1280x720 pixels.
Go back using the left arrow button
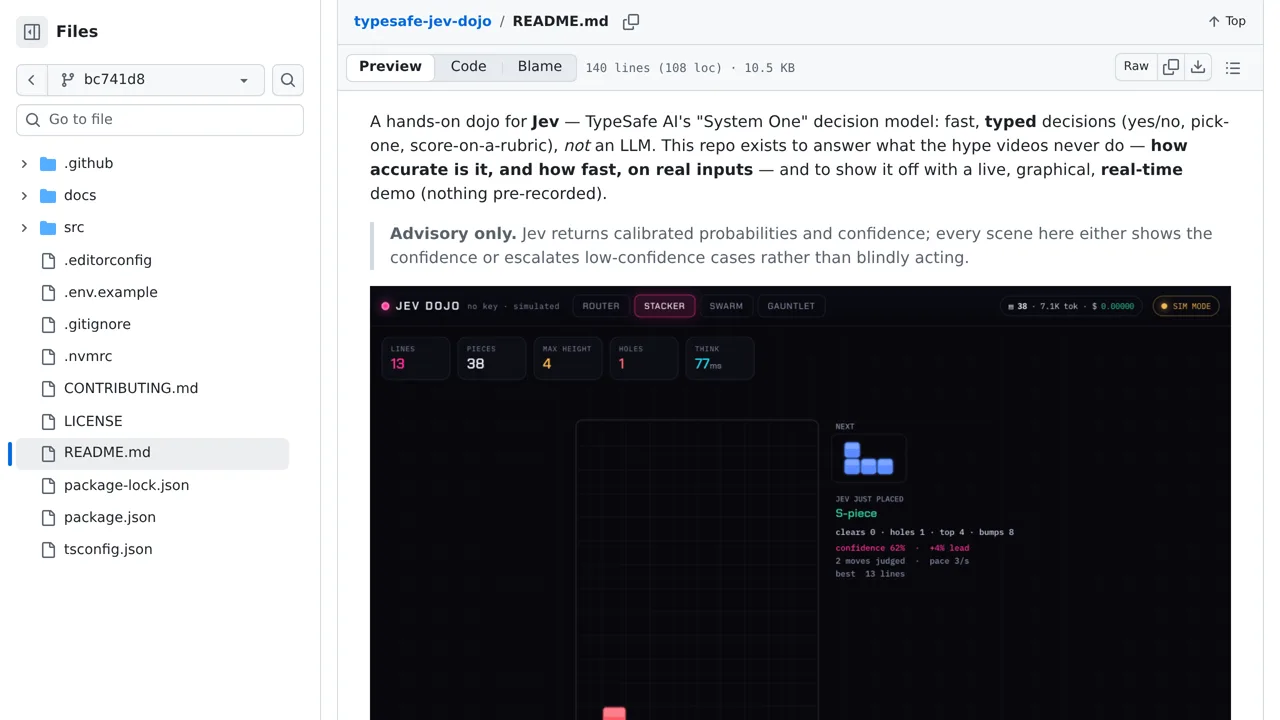(31, 80)
